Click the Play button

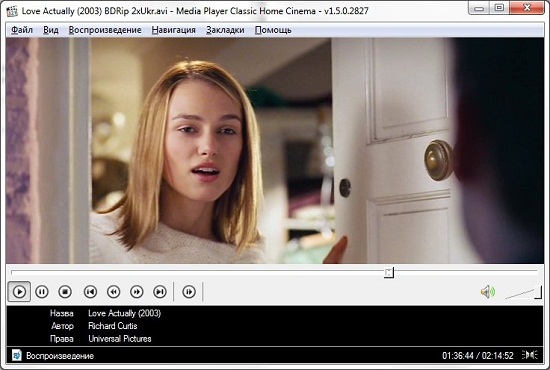(19, 291)
